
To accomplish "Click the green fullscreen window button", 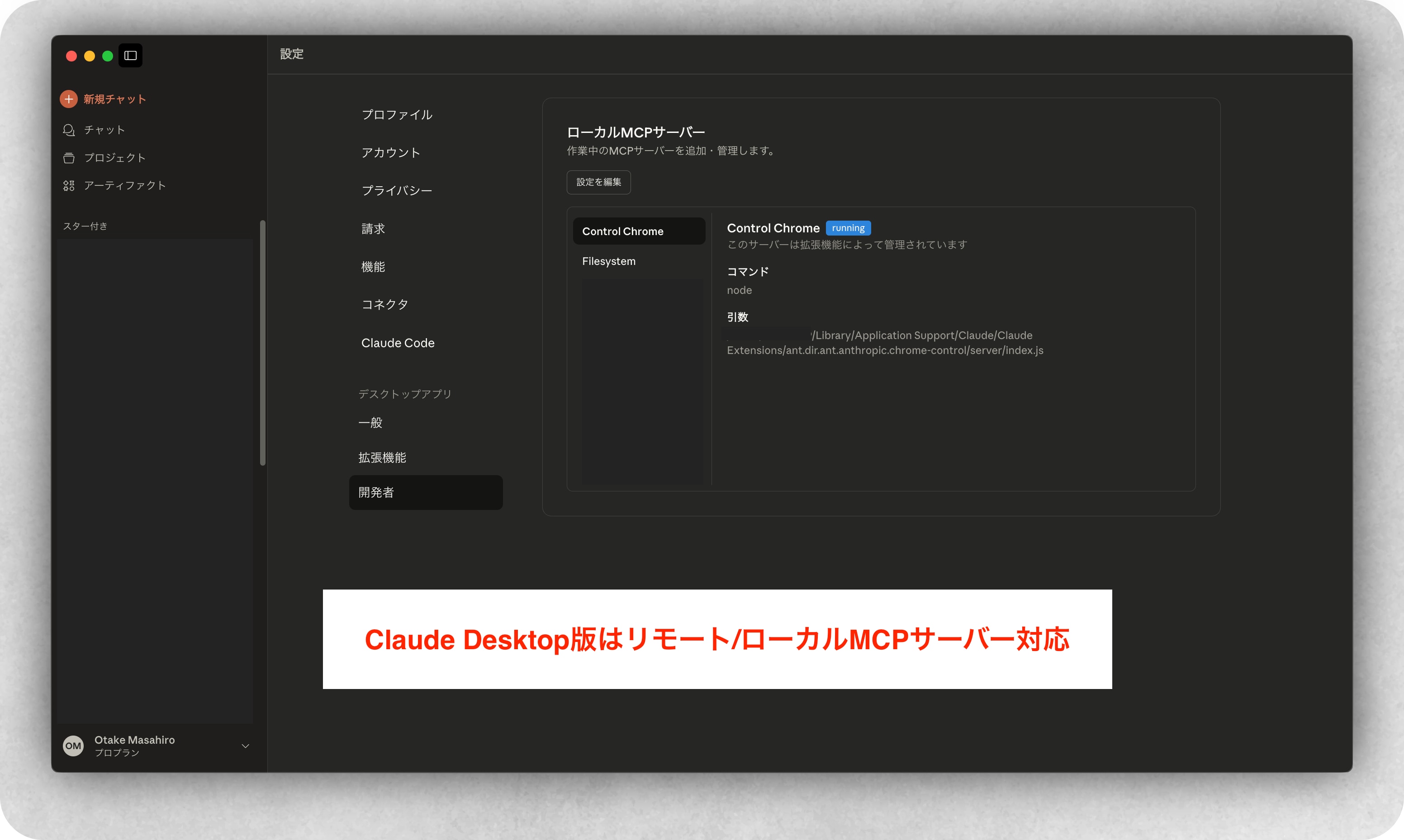I will coord(108,56).
